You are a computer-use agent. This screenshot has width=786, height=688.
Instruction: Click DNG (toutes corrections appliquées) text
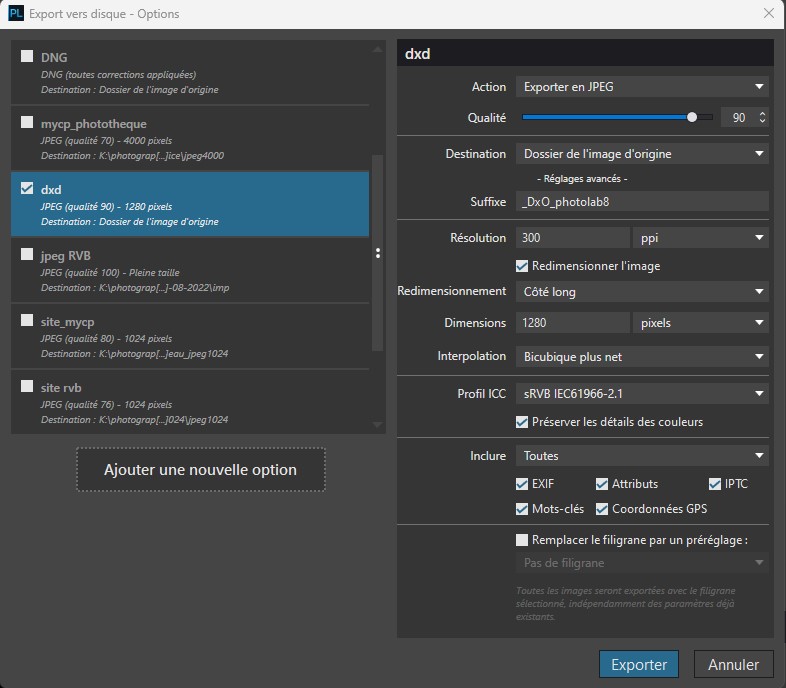click(118, 75)
